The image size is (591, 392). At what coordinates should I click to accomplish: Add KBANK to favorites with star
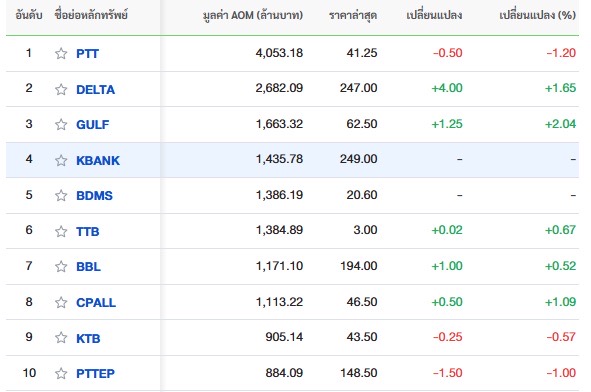[x=61, y=160]
